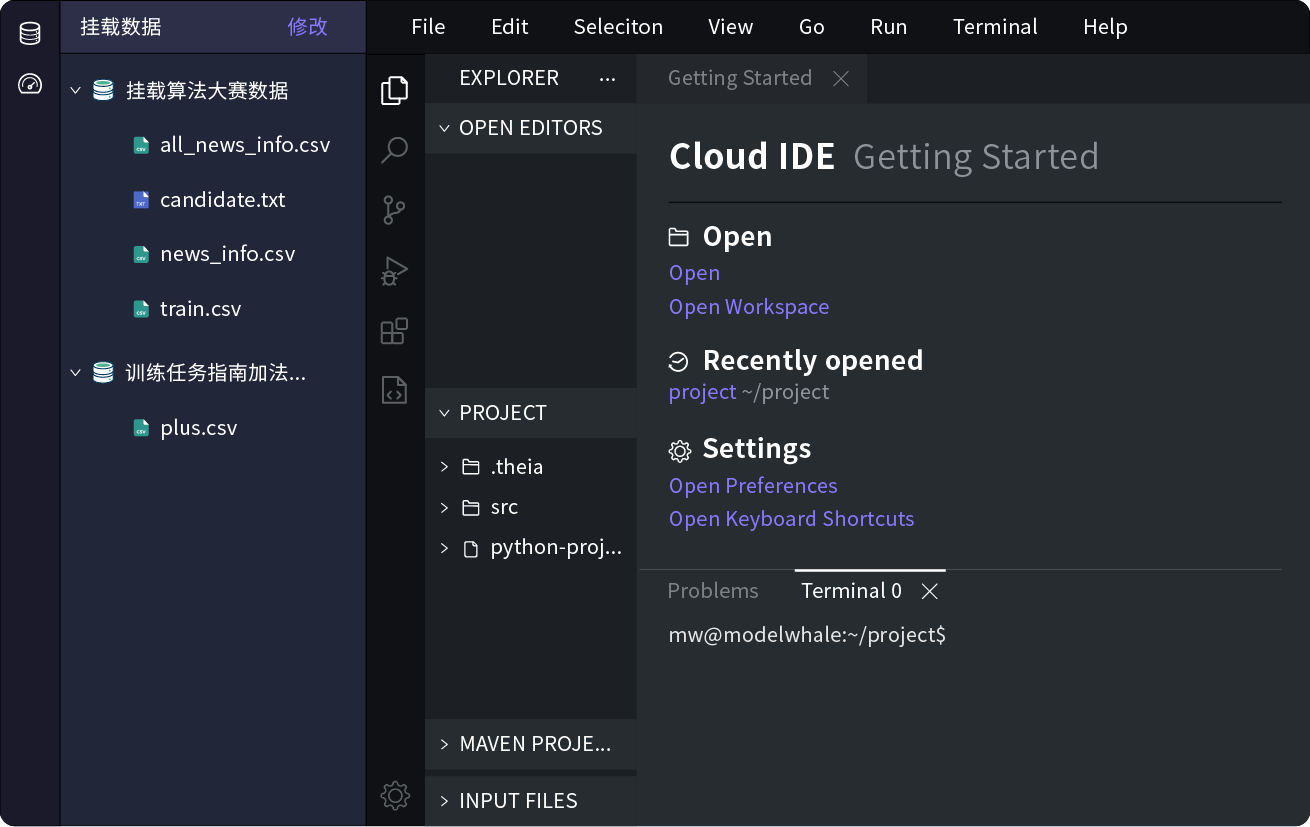Open the code file icon in activity bar
This screenshot has width=1310, height=827.
click(x=395, y=390)
